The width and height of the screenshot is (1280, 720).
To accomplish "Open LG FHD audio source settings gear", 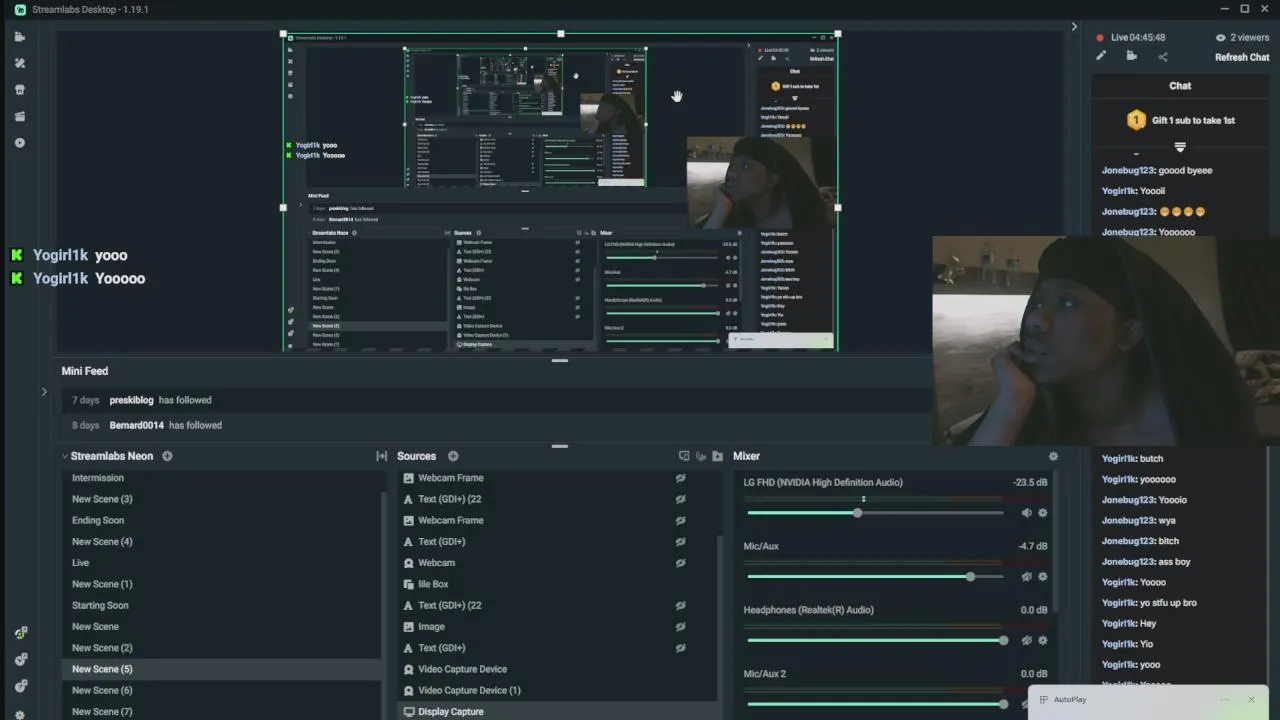I will click(x=1043, y=513).
